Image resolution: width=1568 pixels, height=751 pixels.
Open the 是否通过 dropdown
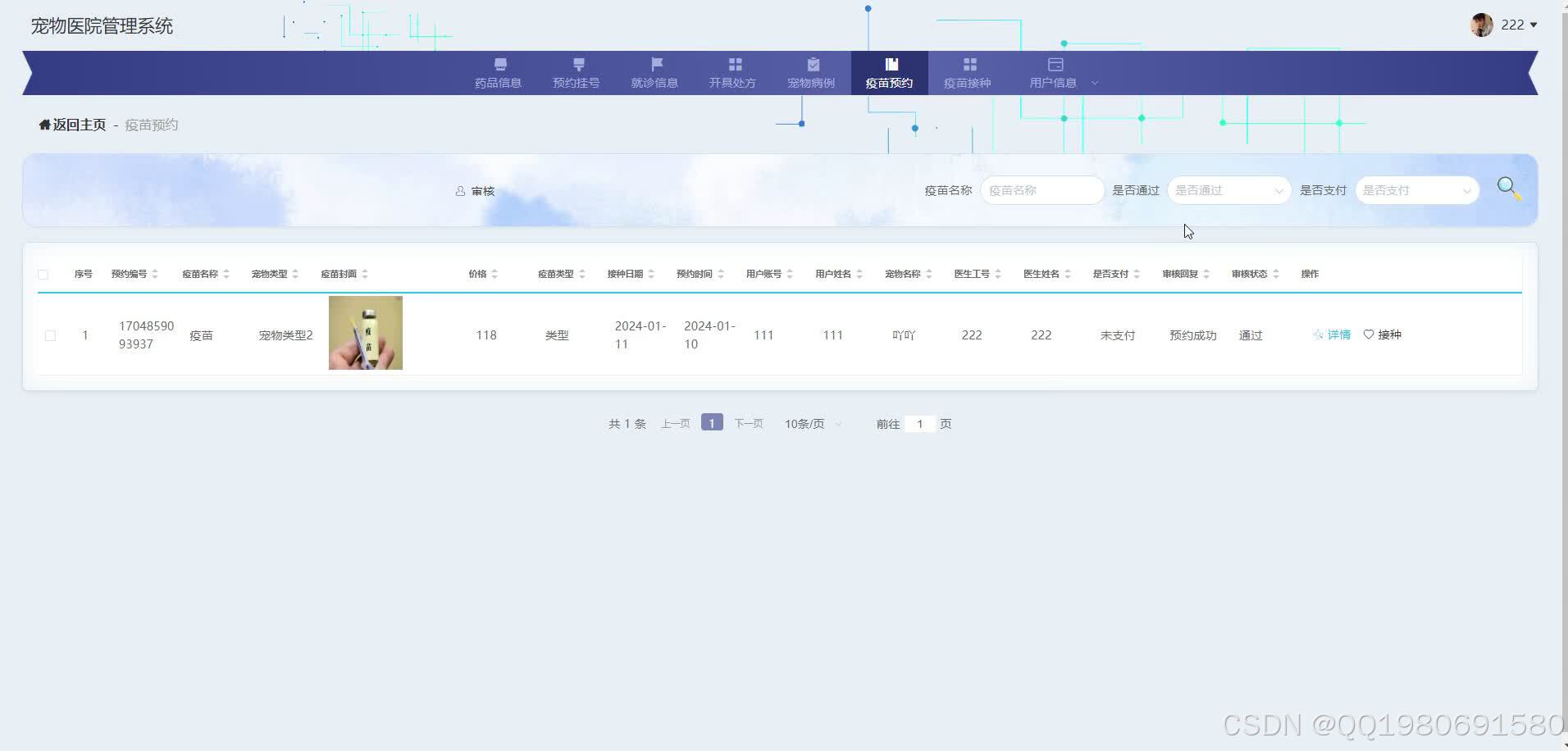pos(1228,189)
